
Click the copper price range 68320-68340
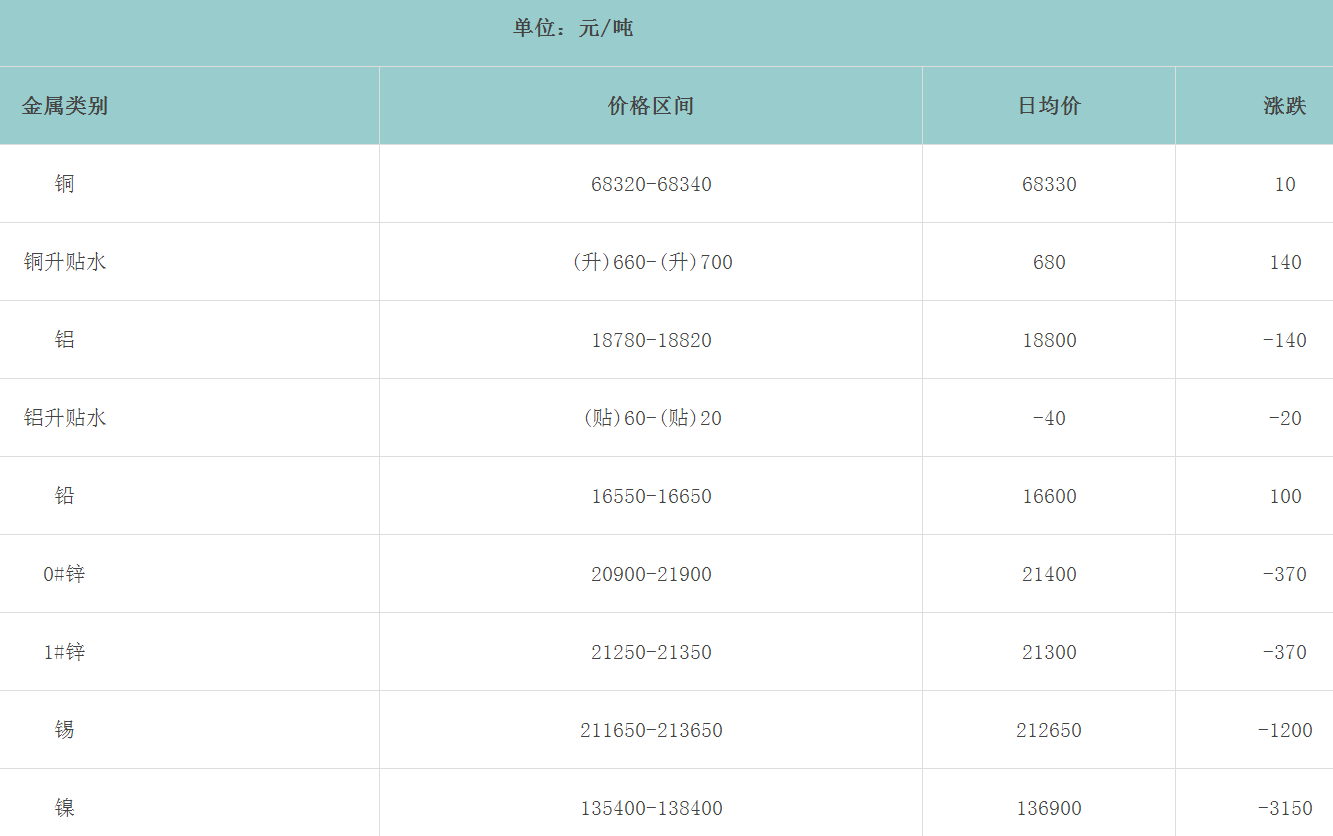click(x=651, y=184)
